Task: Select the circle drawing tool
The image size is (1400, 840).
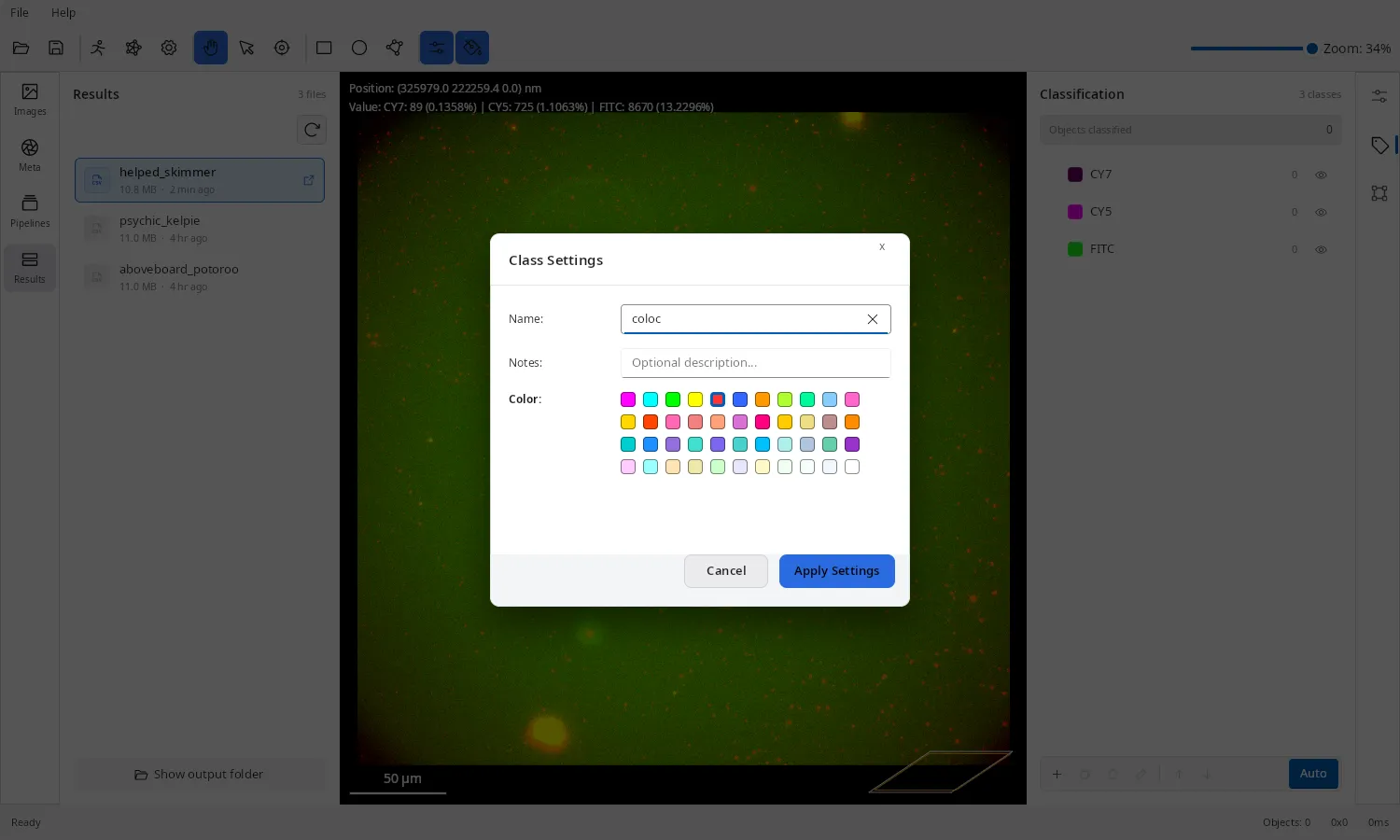Action: [x=359, y=48]
